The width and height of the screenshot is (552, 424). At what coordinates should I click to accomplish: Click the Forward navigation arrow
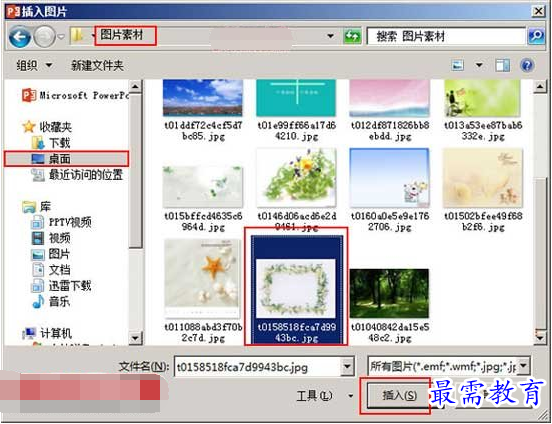(x=44, y=37)
